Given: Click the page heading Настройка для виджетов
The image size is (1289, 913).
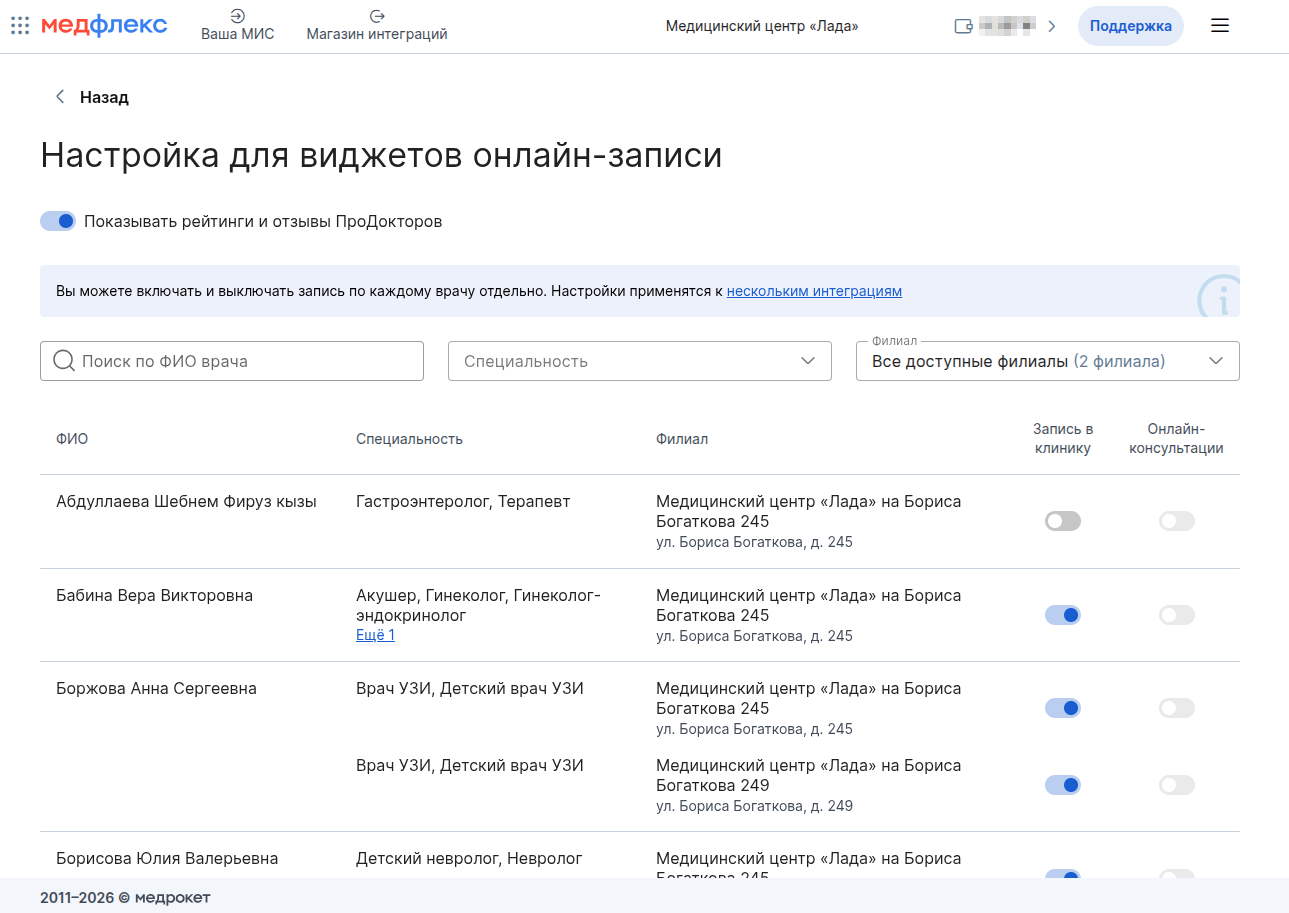Looking at the screenshot, I should click(381, 156).
